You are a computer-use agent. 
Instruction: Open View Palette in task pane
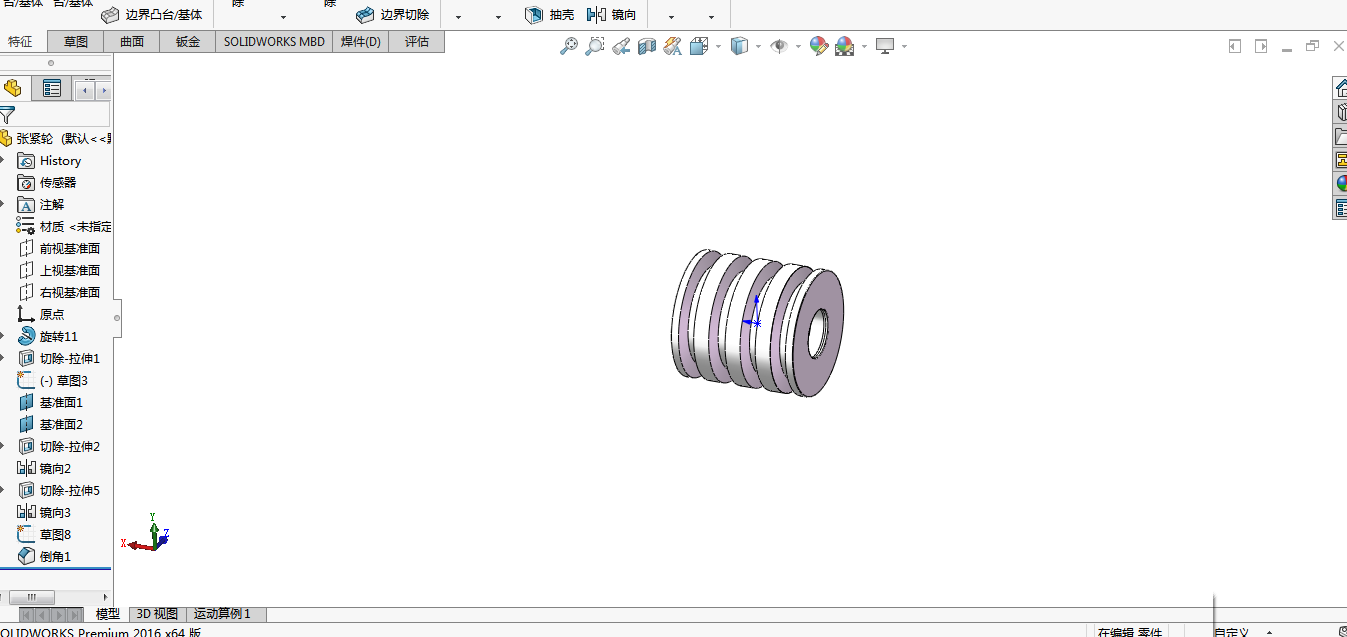click(x=1341, y=160)
